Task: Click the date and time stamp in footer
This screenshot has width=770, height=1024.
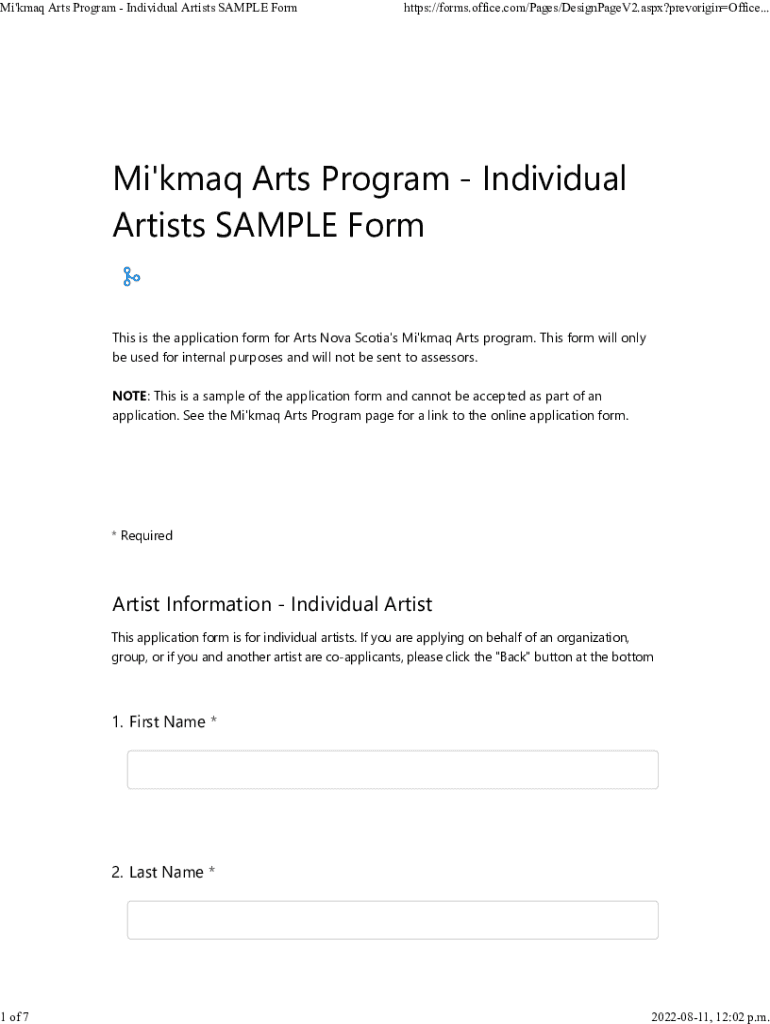Action: [x=710, y=1017]
